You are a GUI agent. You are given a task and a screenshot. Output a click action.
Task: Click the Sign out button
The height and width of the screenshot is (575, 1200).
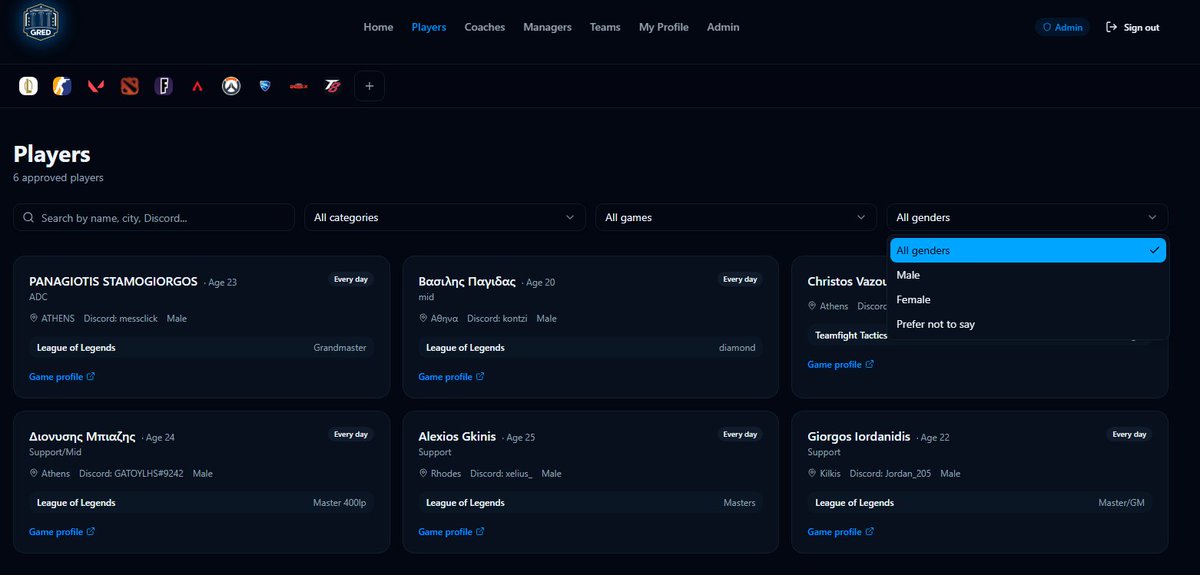[1132, 27]
